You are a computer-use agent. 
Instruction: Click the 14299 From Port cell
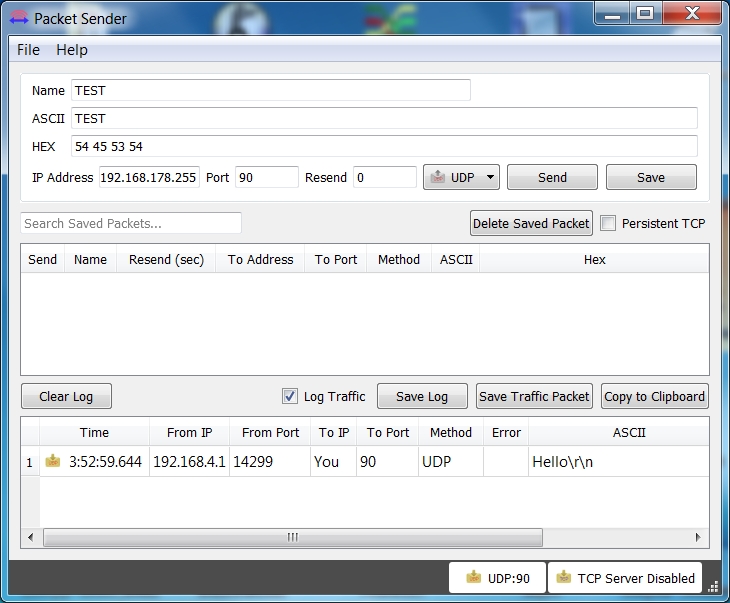click(x=270, y=461)
